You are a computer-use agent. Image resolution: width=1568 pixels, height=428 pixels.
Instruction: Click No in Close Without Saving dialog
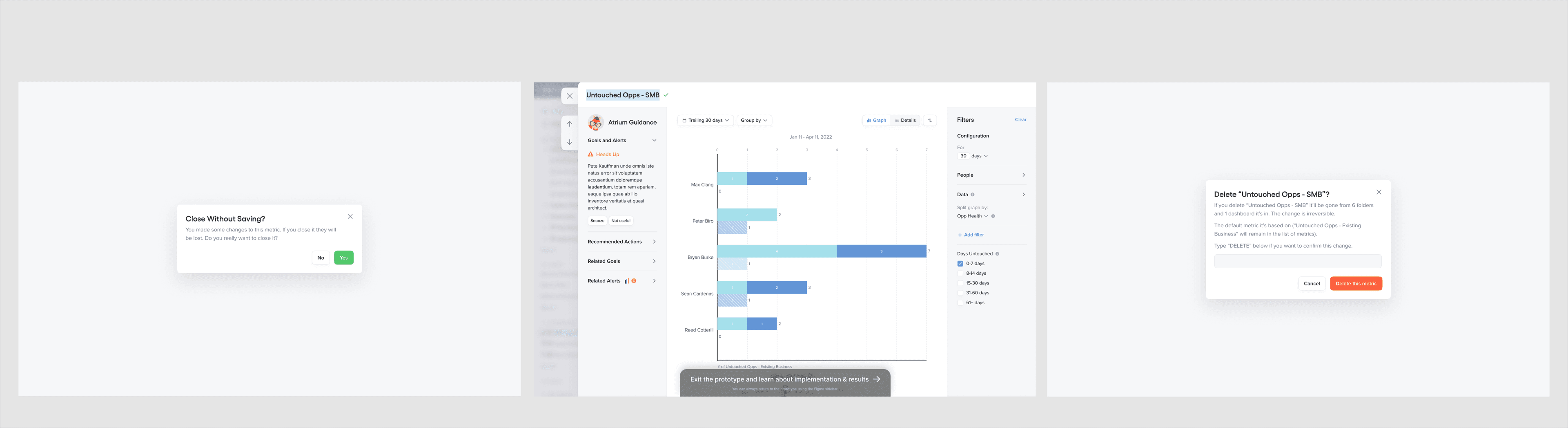pyautogui.click(x=321, y=258)
